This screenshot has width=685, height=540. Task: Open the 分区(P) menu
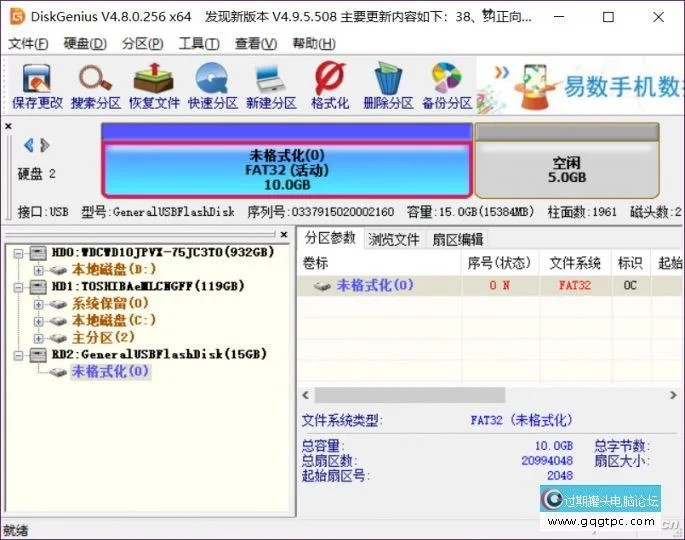coord(142,44)
